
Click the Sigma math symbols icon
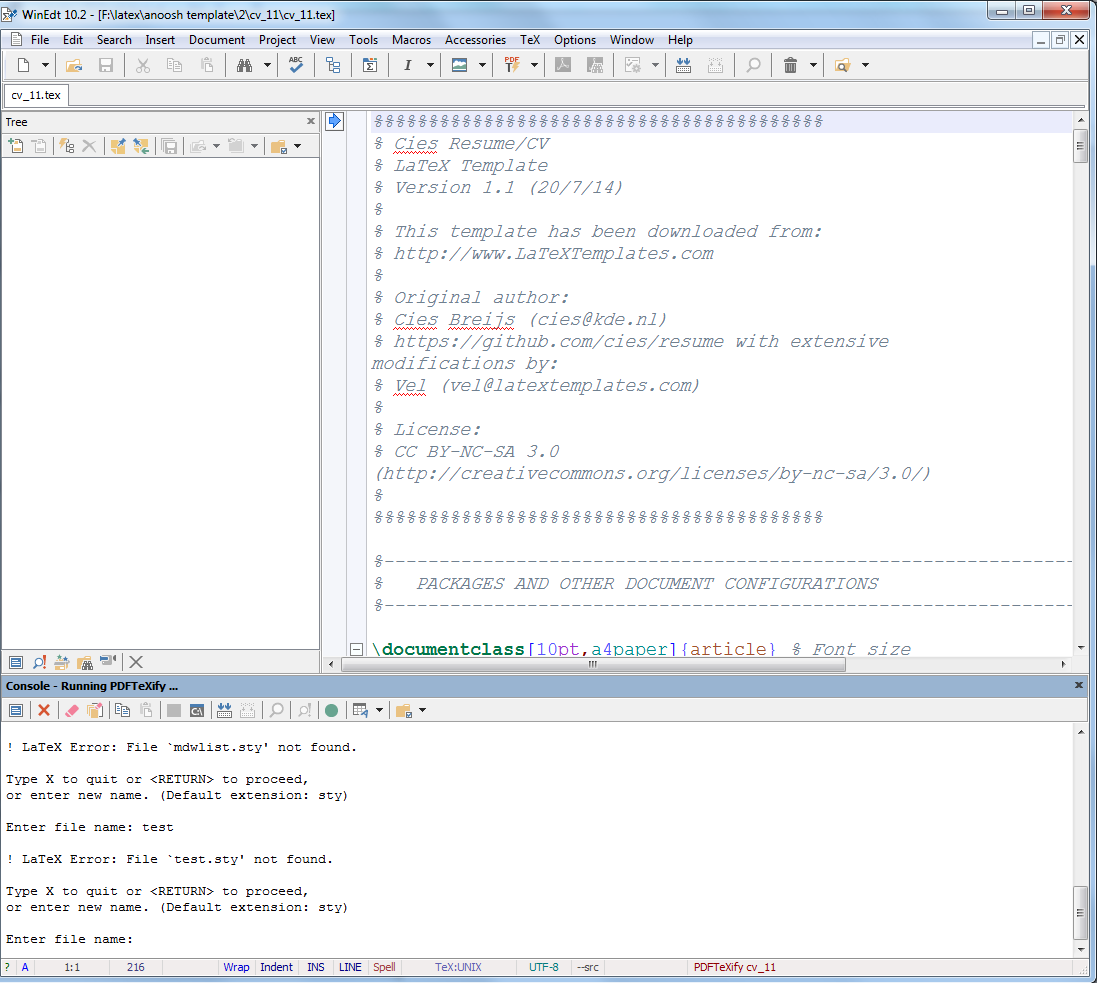[370, 65]
